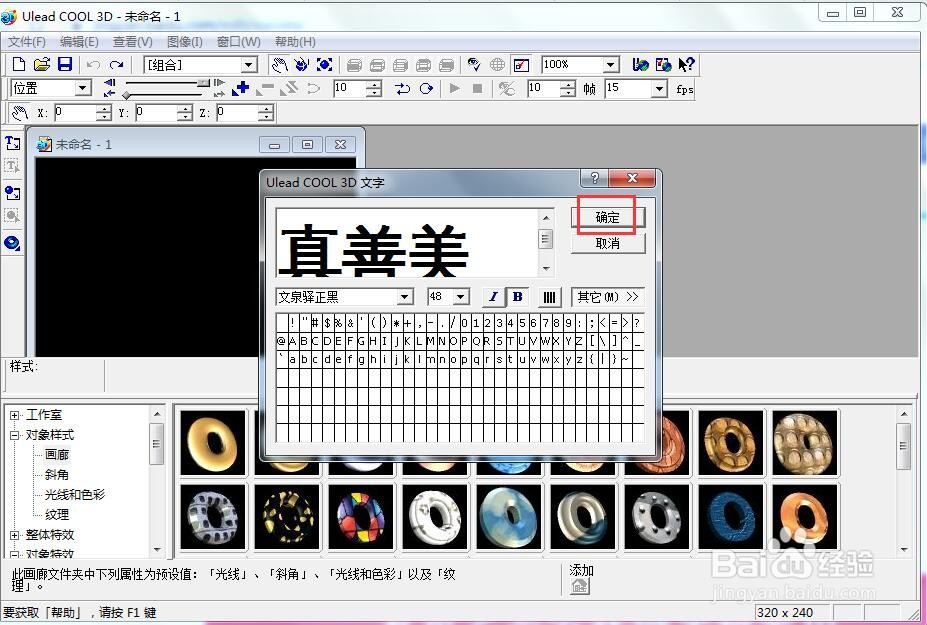Choose the colorful stained-glass donut thumbnail
Viewport: 927px width, 625px height.
coord(361,517)
